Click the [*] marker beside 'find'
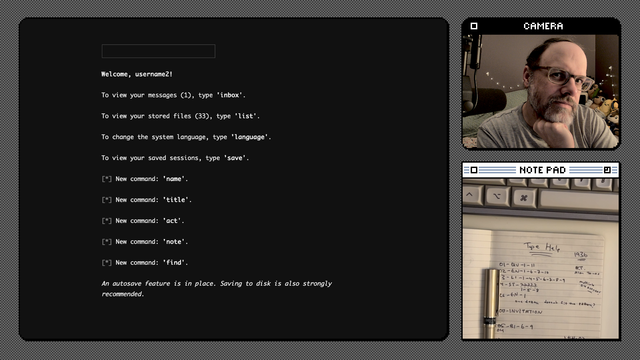This screenshot has width=640, height=360. [x=107, y=262]
